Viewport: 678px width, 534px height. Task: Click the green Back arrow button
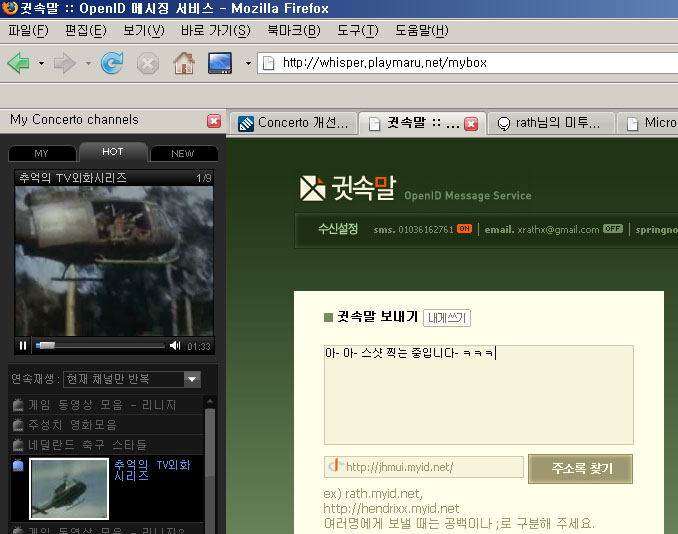pyautogui.click(x=19, y=63)
